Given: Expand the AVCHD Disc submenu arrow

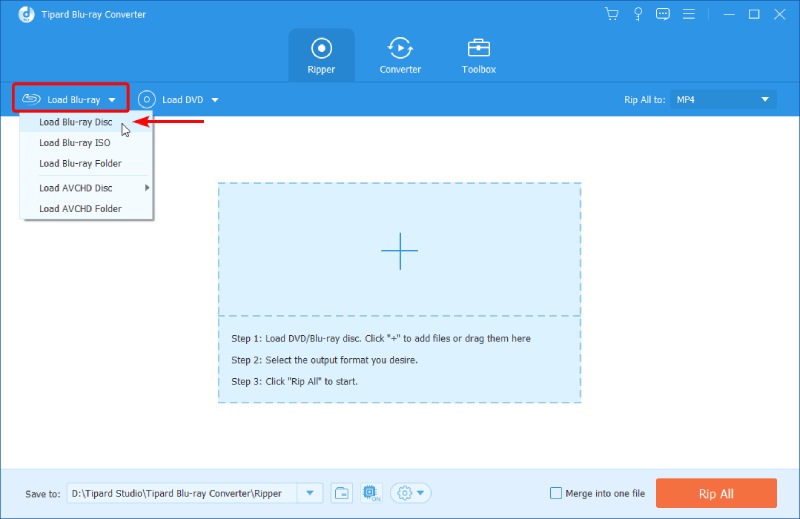Looking at the screenshot, I should (147, 188).
